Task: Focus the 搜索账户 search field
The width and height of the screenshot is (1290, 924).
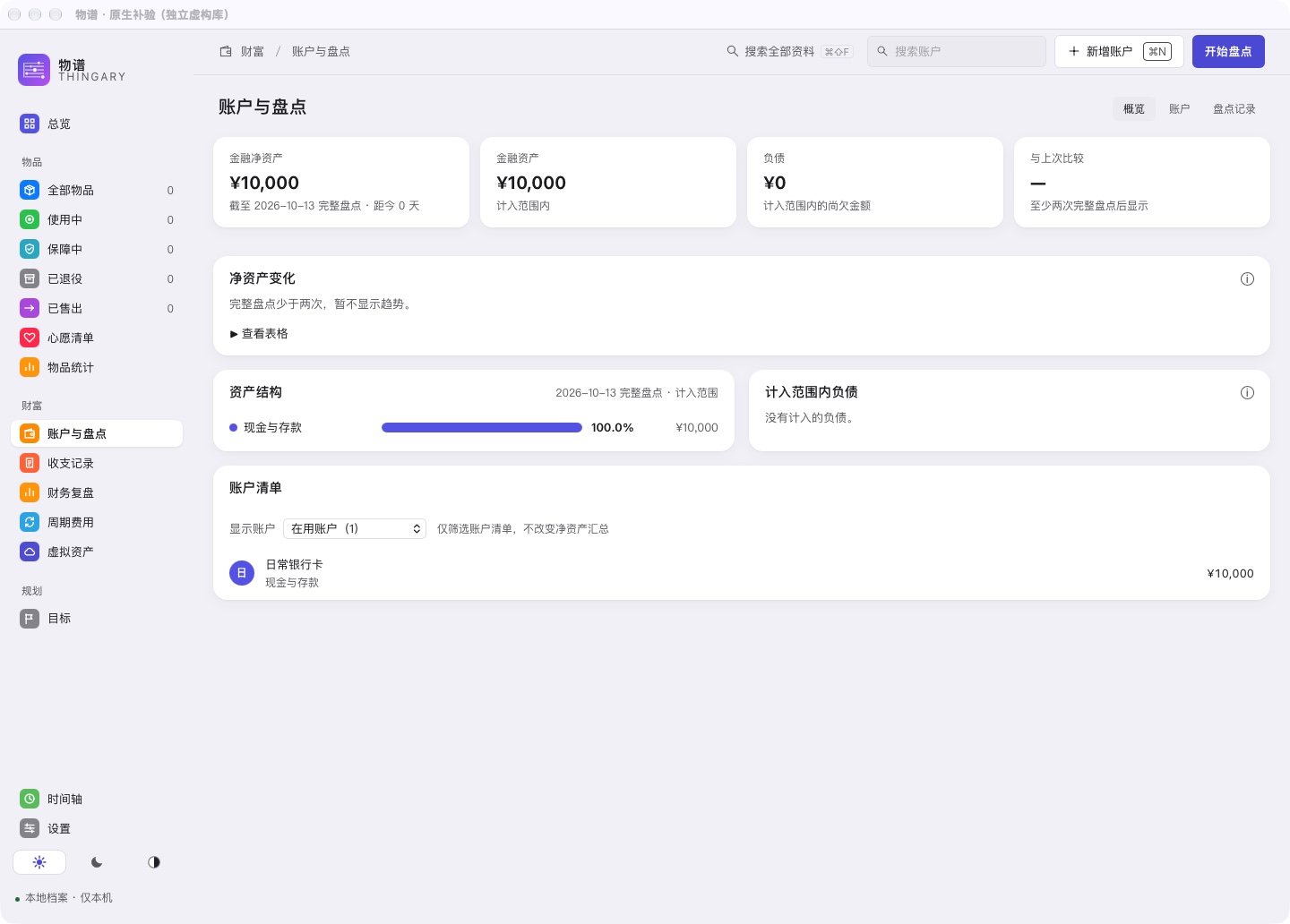Action: pos(957,51)
